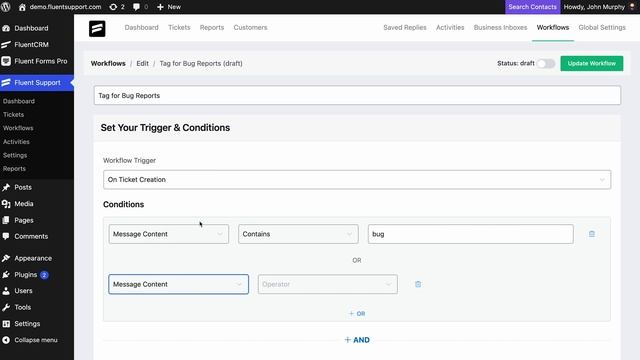Click the condition value field containing 'bug'
Screen dimensions: 640x360
471,234
